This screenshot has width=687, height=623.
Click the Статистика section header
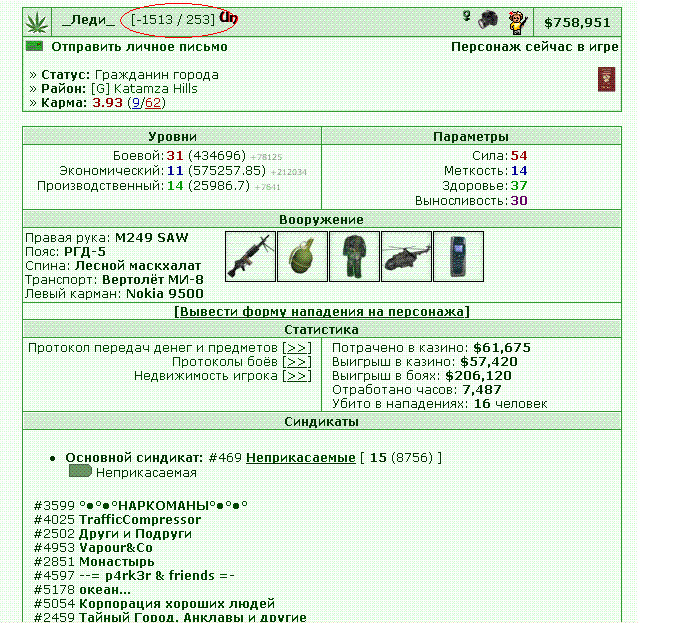(322, 329)
